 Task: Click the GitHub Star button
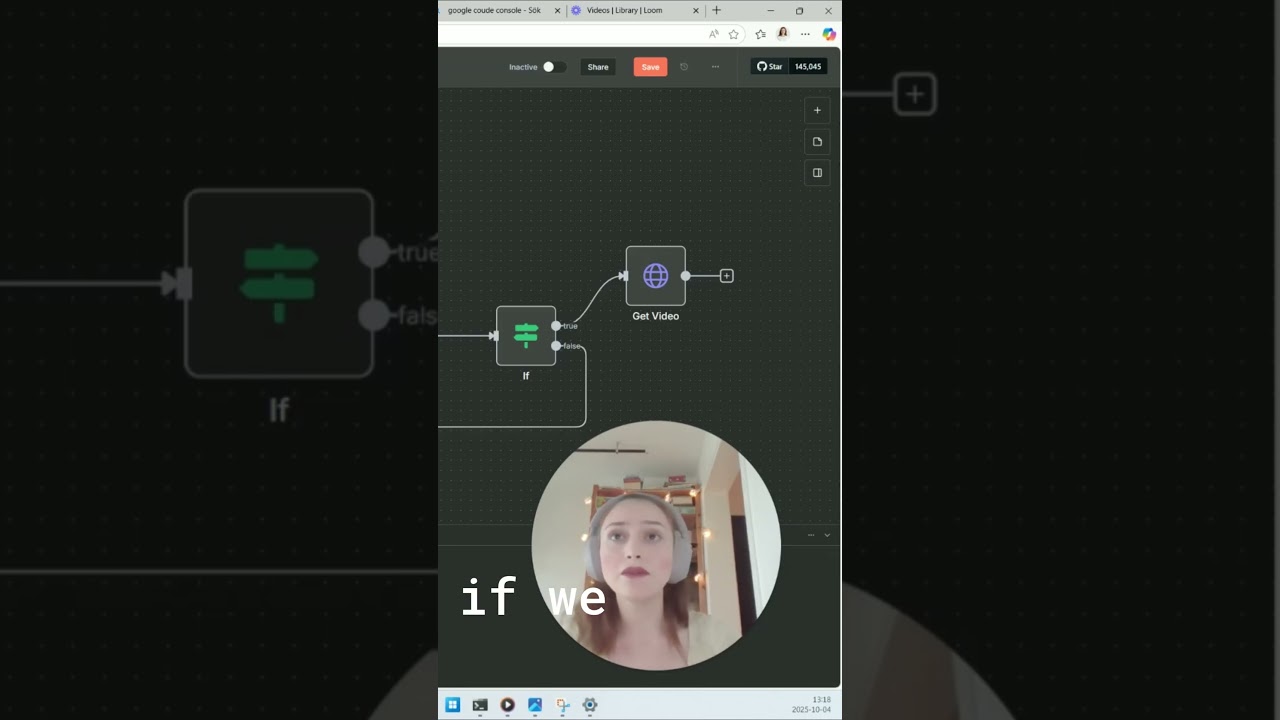tap(770, 67)
